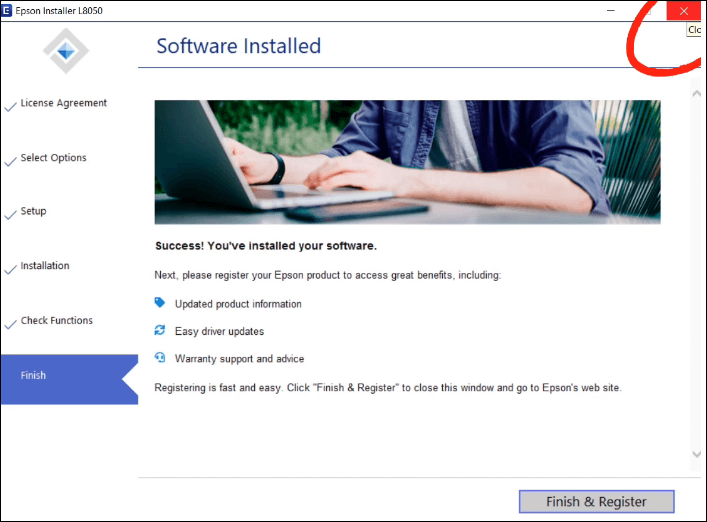The height and width of the screenshot is (522, 707).
Task: Select the License Agreement step
Action: pyautogui.click(x=63, y=103)
